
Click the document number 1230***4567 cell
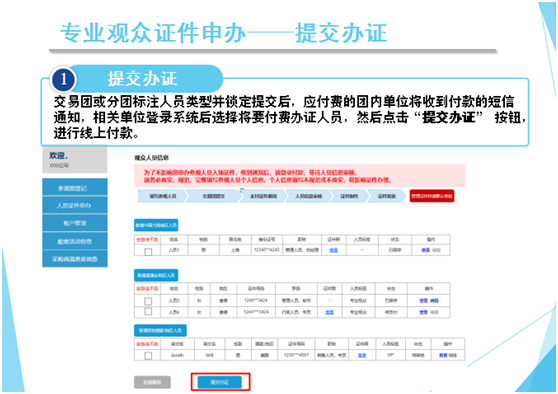point(296,355)
